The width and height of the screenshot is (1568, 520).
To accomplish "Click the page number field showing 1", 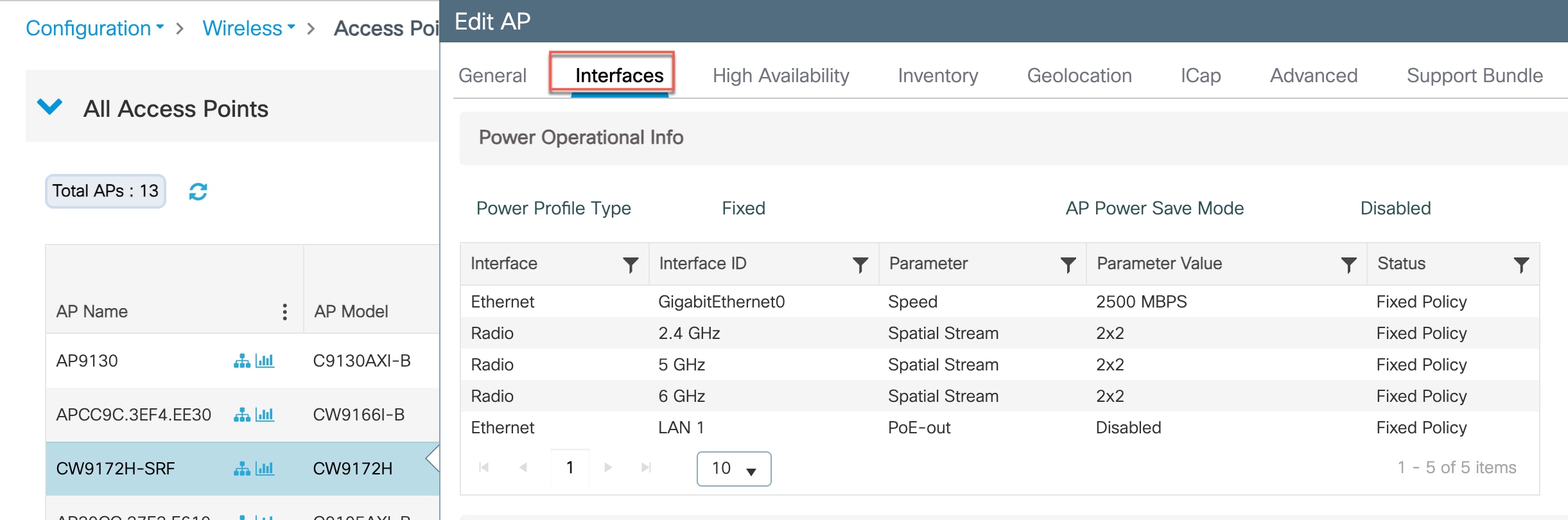I will (570, 467).
